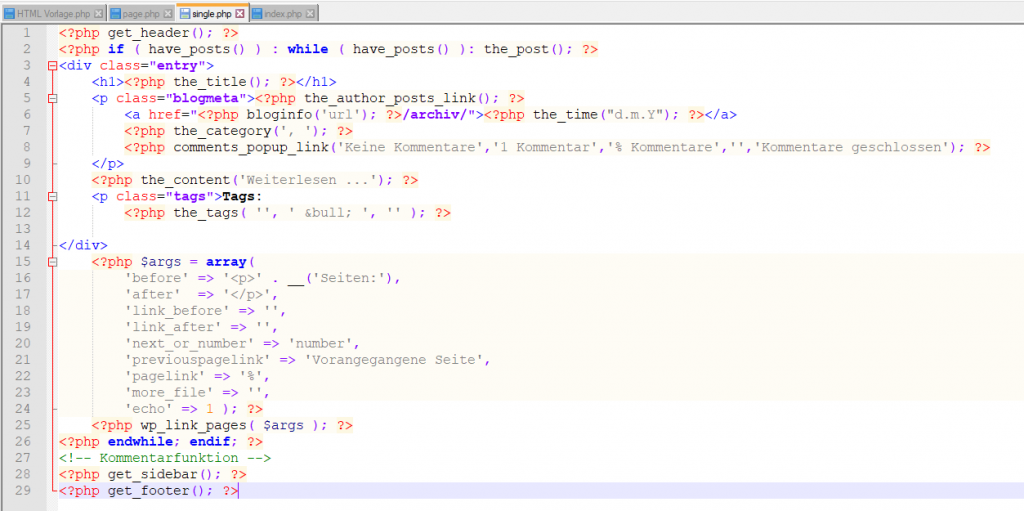The width and height of the screenshot is (1024, 511).
Task: Click the save icon on index.php tab
Action: click(x=257, y=14)
